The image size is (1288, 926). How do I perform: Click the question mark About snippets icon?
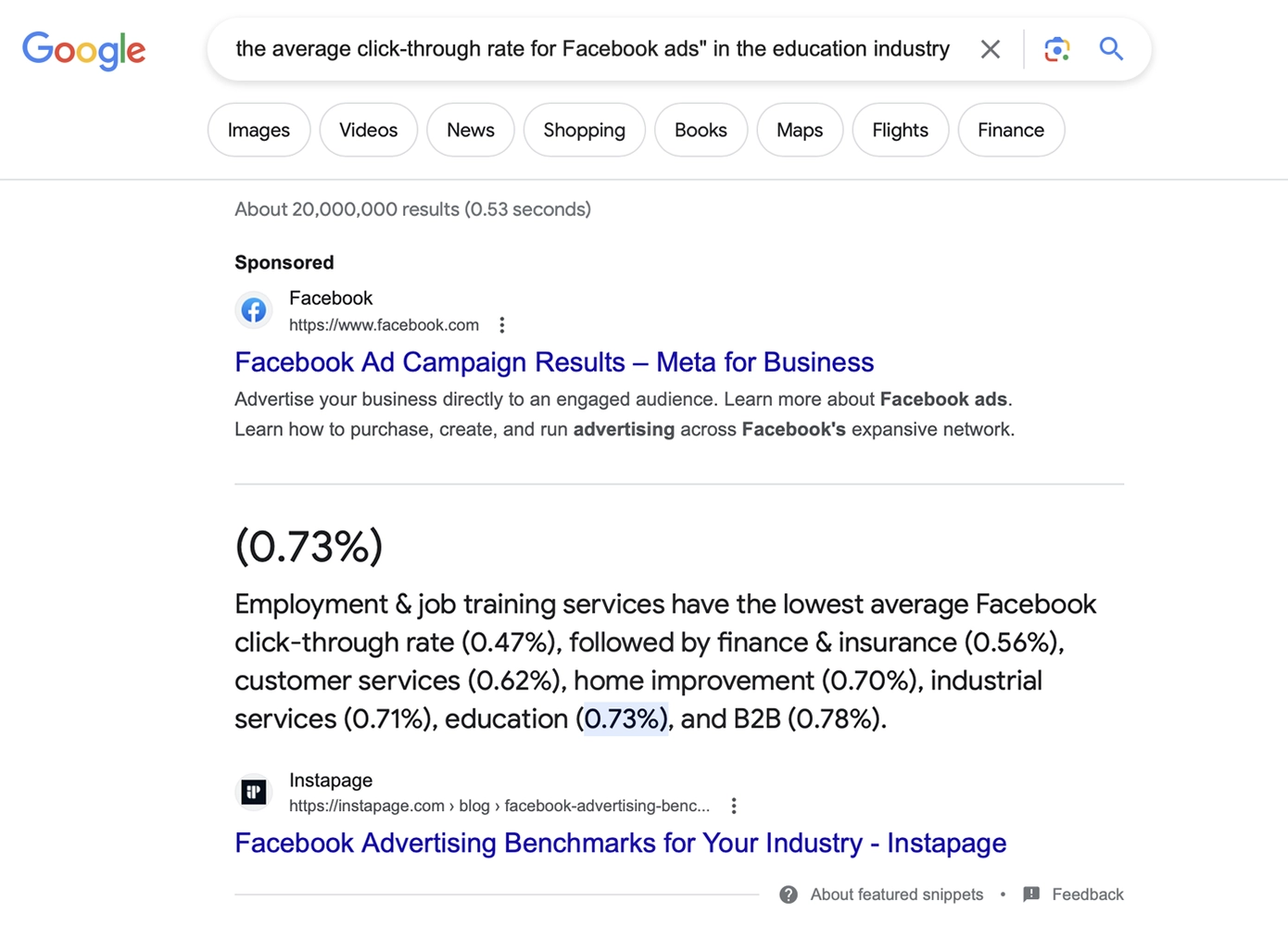pos(789,894)
